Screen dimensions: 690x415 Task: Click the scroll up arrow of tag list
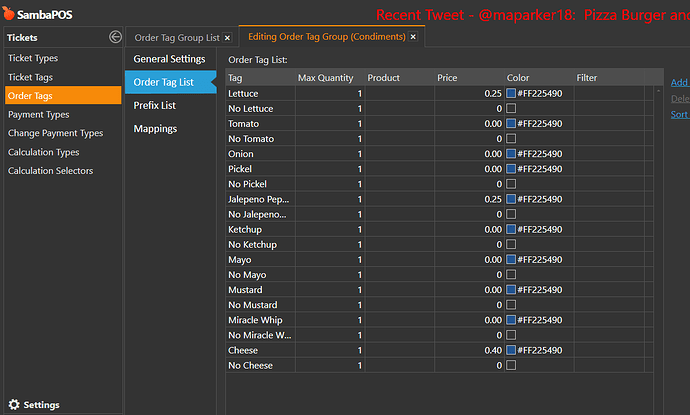(658, 91)
